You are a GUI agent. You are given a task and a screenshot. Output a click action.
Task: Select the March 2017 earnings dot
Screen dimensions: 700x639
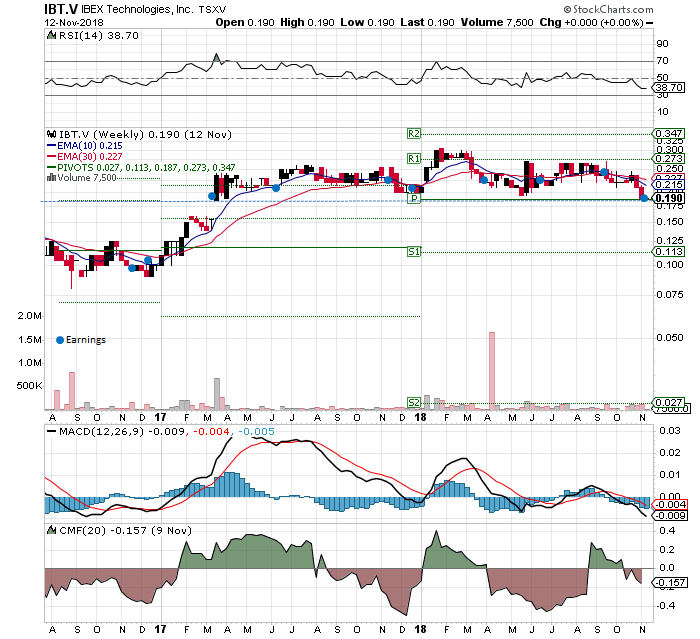pos(212,196)
